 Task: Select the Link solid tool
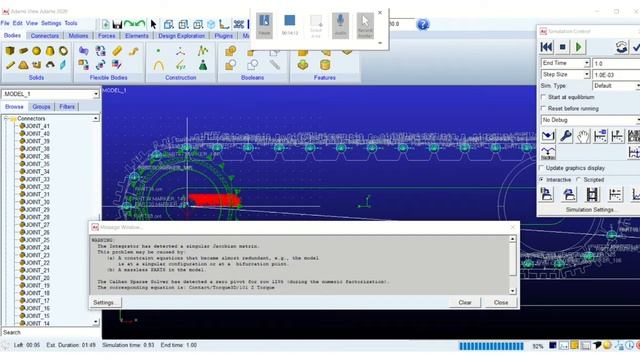pos(10,64)
